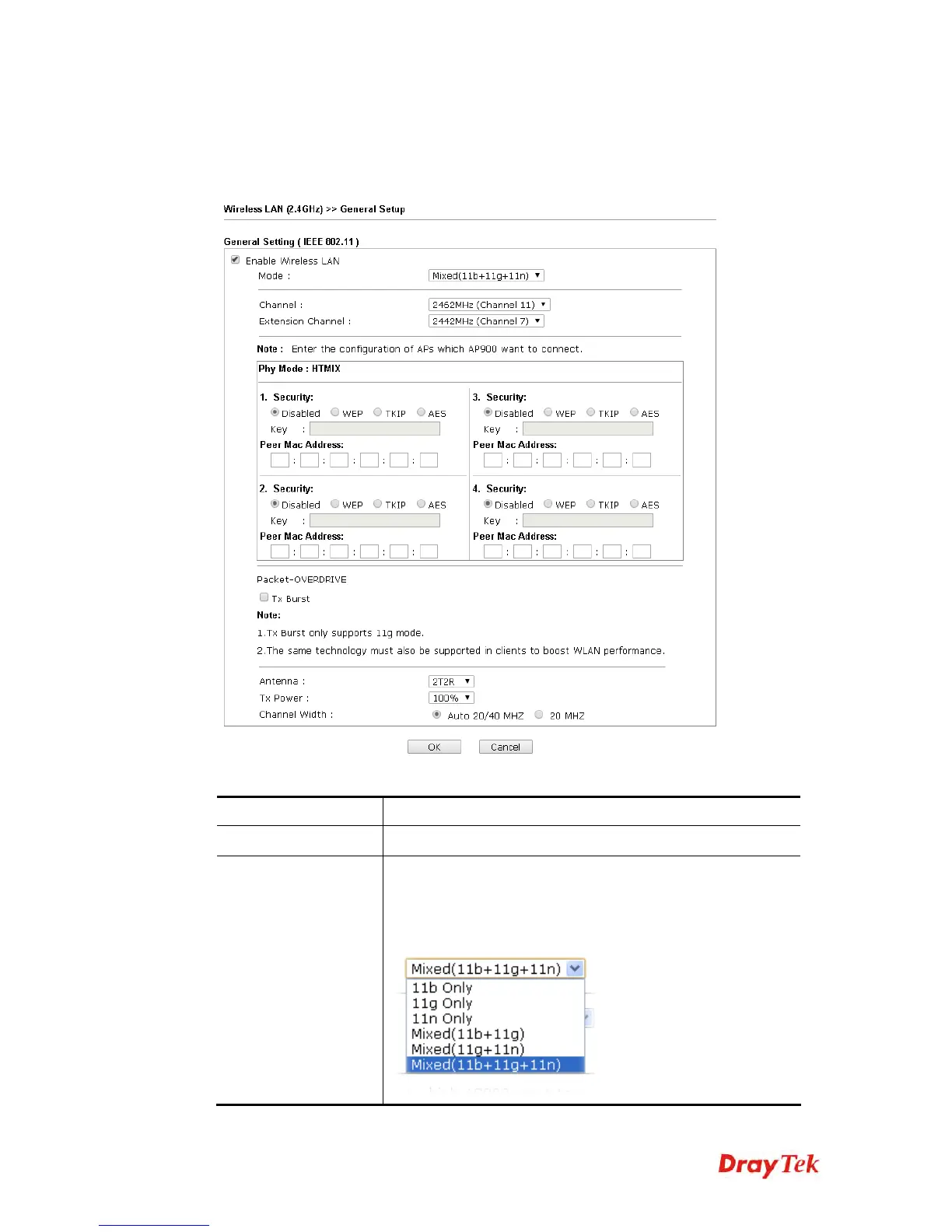The image size is (952, 1232).
Task: Click the DrayTek logo
Action: tap(768, 1164)
